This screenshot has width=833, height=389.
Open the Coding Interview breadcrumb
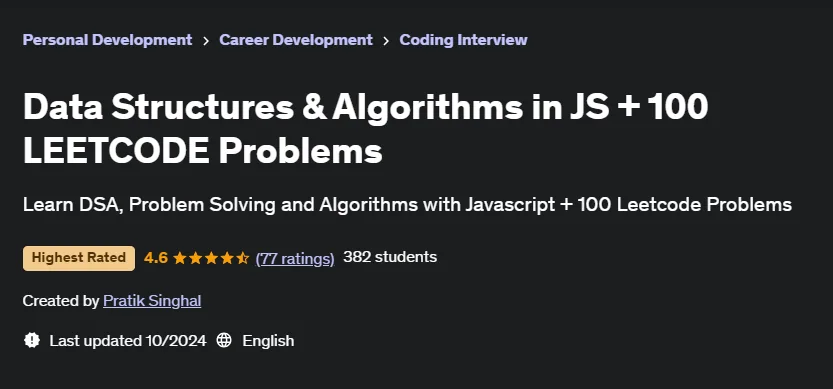coord(463,40)
